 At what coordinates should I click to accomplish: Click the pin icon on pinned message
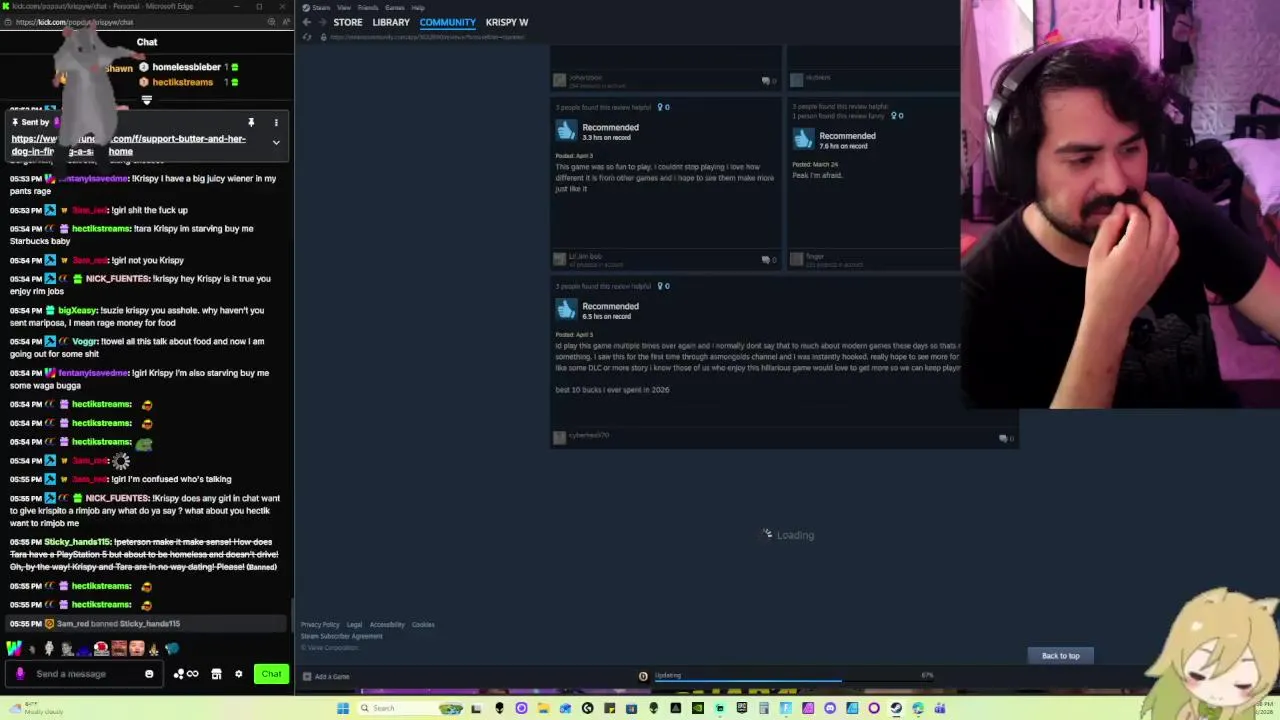251,122
